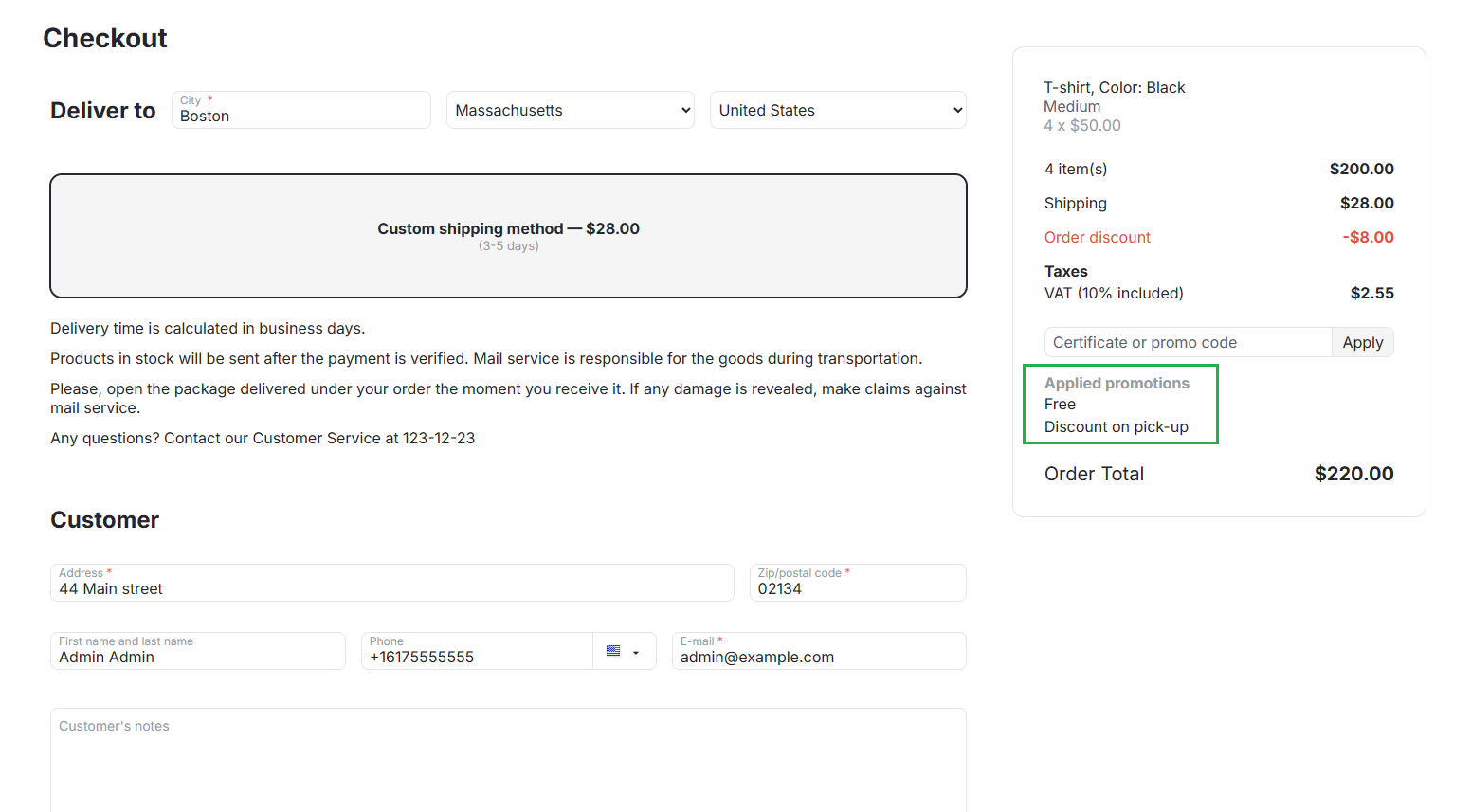1471x812 pixels.
Task: Click the Customer Service contact text line
Action: click(263, 438)
